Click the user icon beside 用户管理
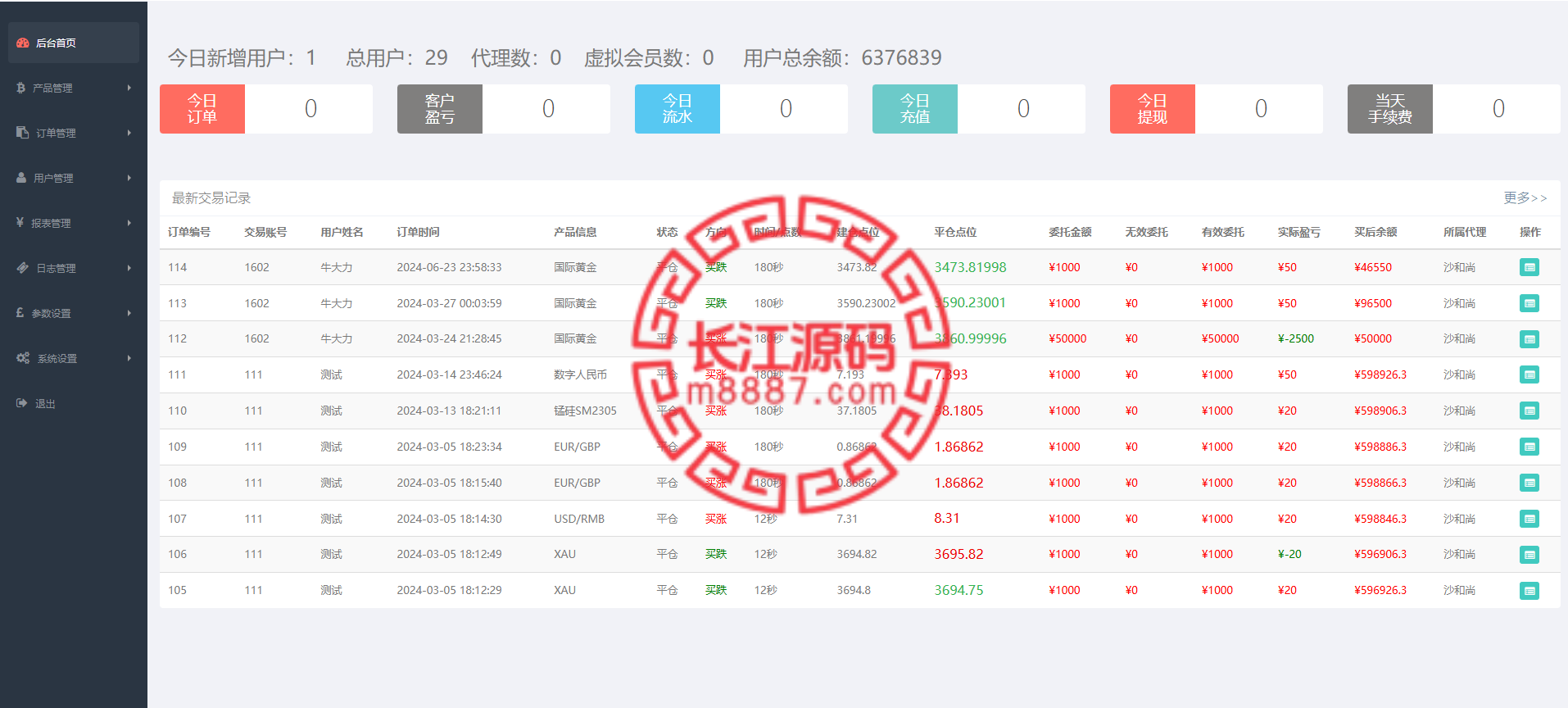The image size is (1568, 708). (x=21, y=178)
